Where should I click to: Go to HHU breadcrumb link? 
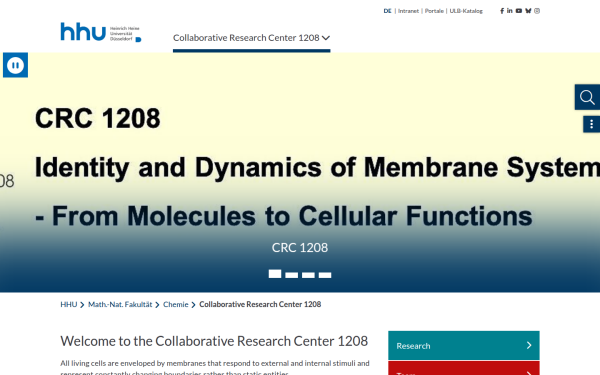pos(68,305)
